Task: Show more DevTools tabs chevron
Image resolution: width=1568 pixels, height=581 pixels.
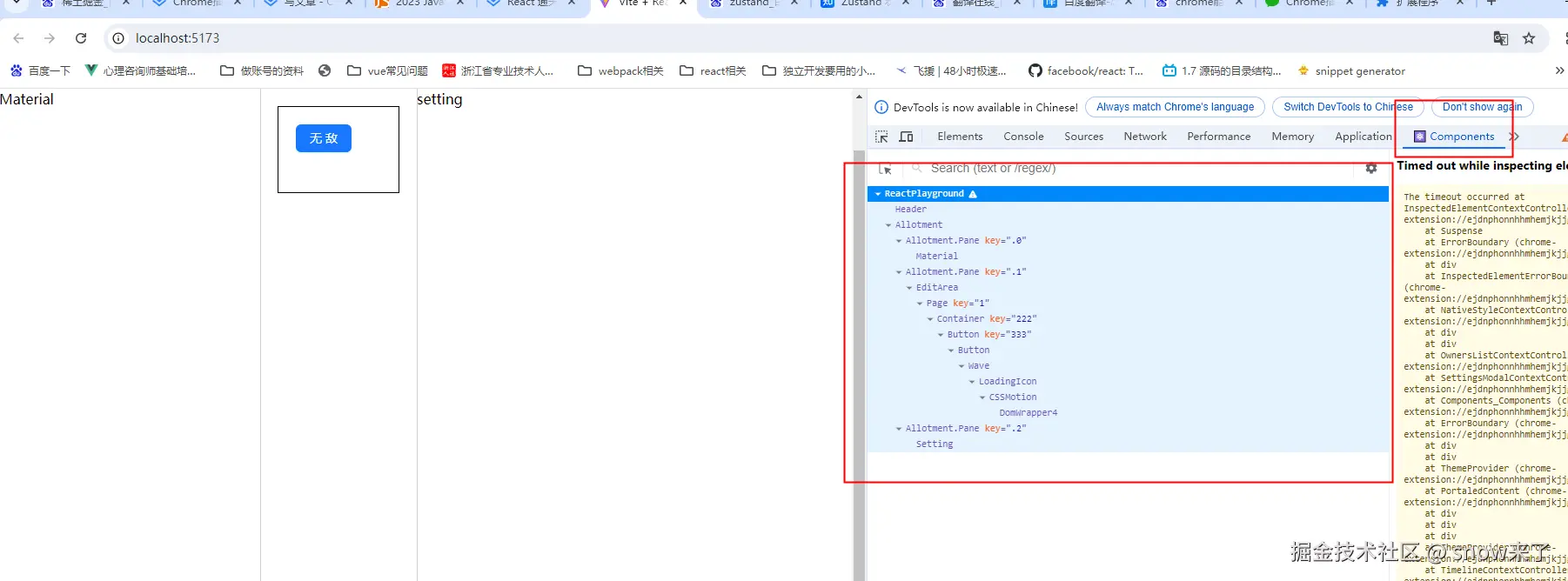Action: [x=1514, y=137]
